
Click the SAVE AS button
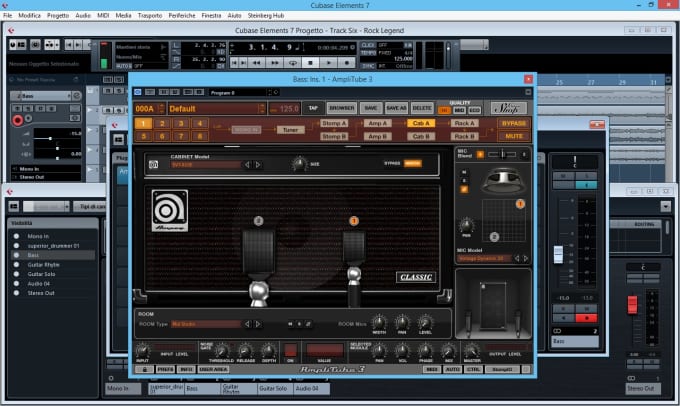pos(396,108)
